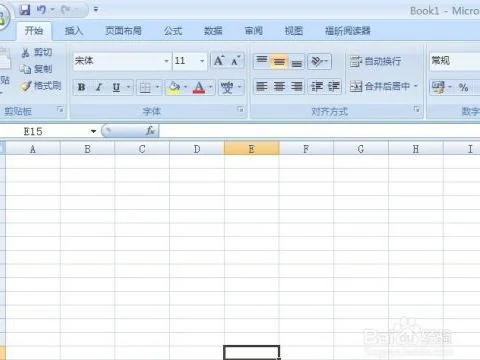Open the font name dropdown 宋体
The width and height of the screenshot is (480, 360).
[x=166, y=61]
